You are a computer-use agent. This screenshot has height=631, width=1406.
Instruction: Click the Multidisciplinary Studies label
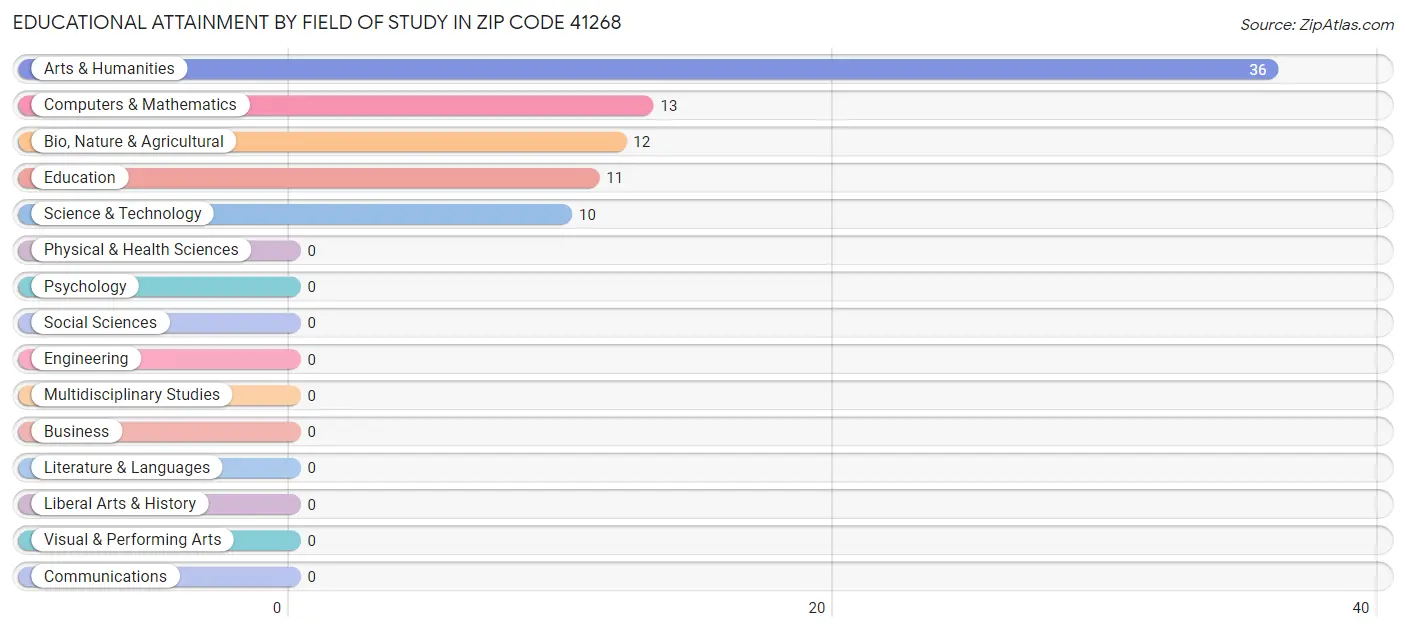click(x=132, y=395)
